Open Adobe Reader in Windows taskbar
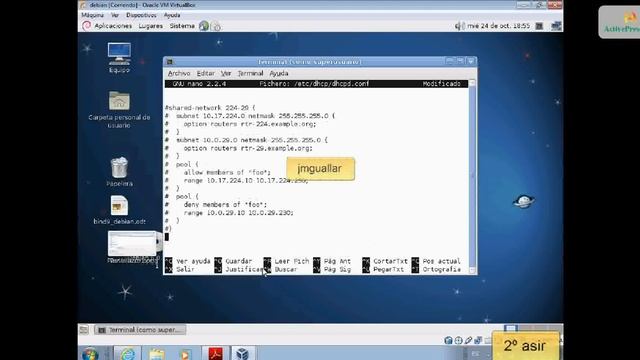This screenshot has width=640, height=360. coord(215,353)
